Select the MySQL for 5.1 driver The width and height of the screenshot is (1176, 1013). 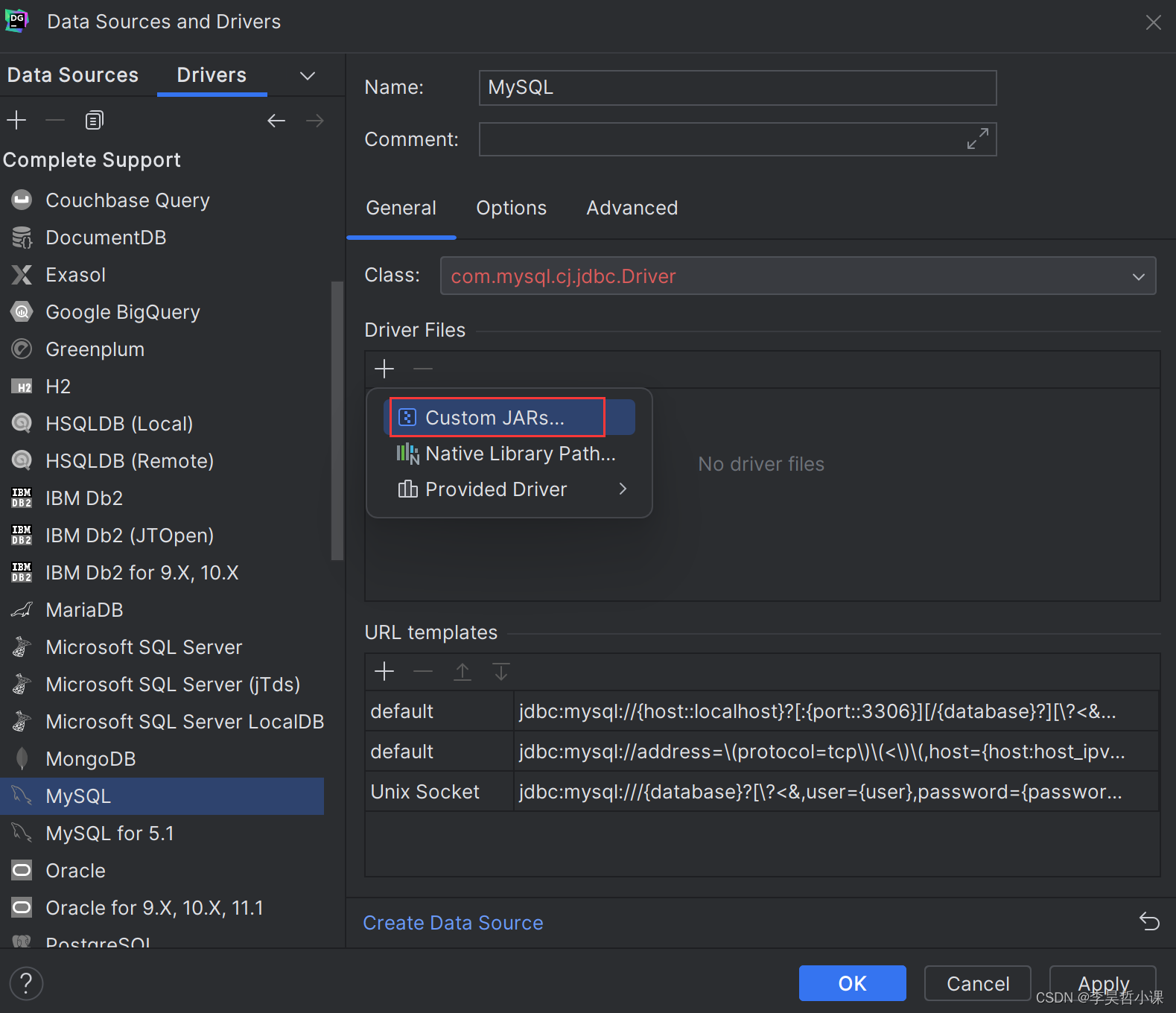pyautogui.click(x=162, y=833)
